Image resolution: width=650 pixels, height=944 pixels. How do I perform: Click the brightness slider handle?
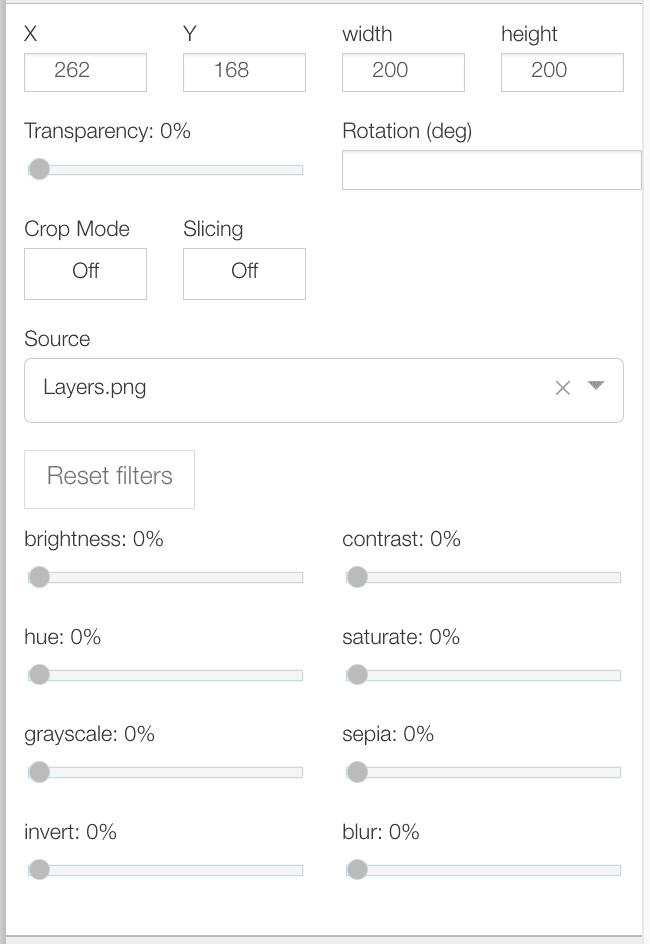pyautogui.click(x=39, y=577)
